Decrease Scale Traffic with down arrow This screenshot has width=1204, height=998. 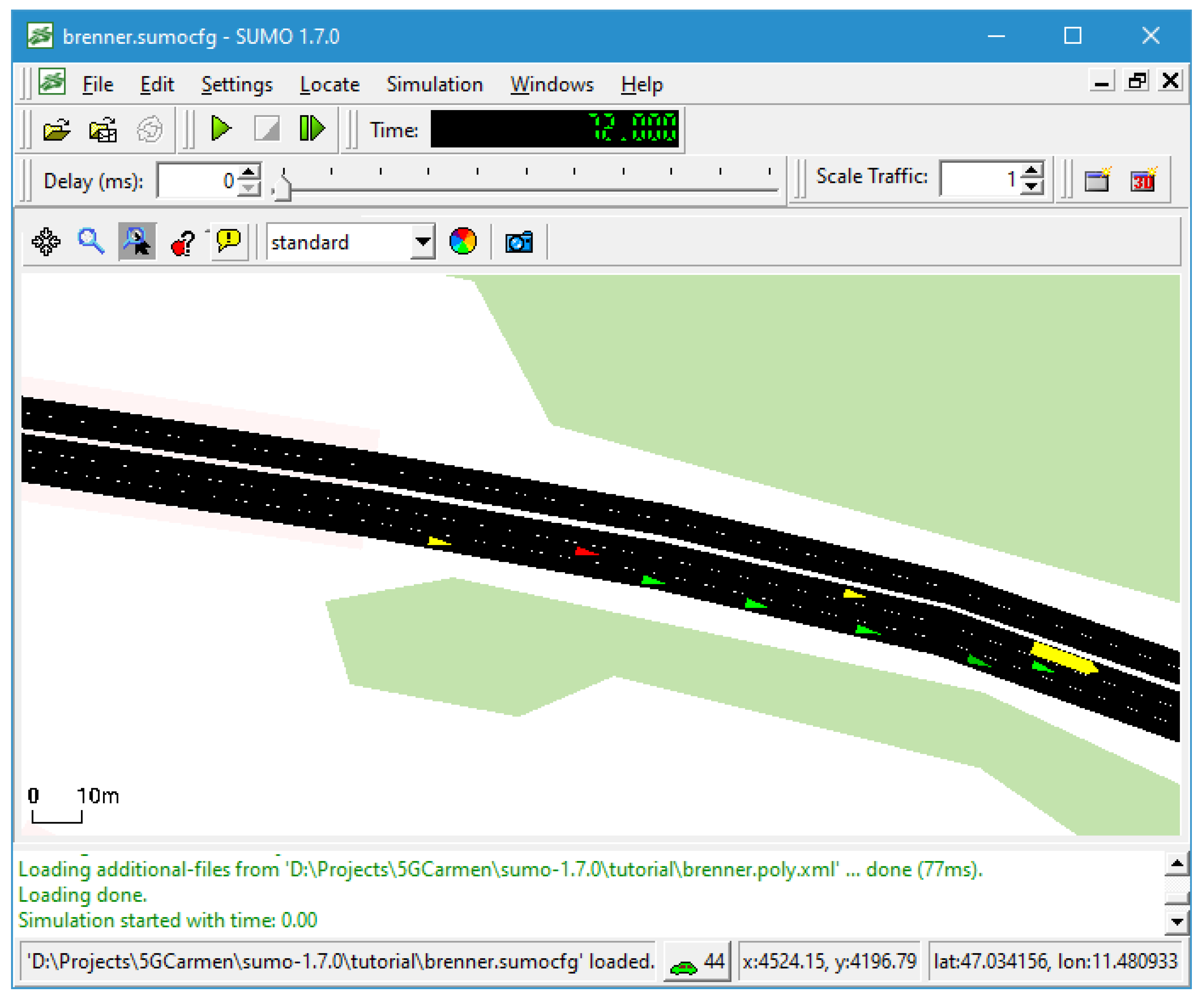(1031, 188)
